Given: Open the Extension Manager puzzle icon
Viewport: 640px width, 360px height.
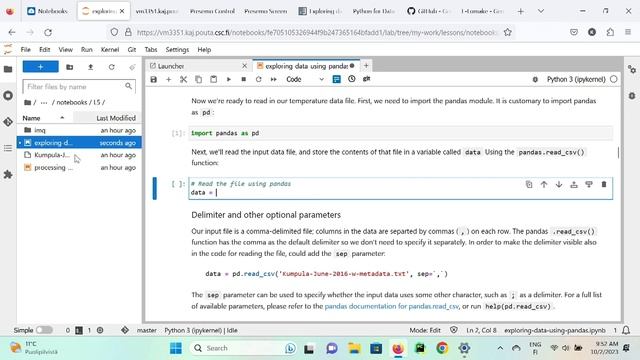Looking at the screenshot, I should pyautogui.click(x=8, y=174).
